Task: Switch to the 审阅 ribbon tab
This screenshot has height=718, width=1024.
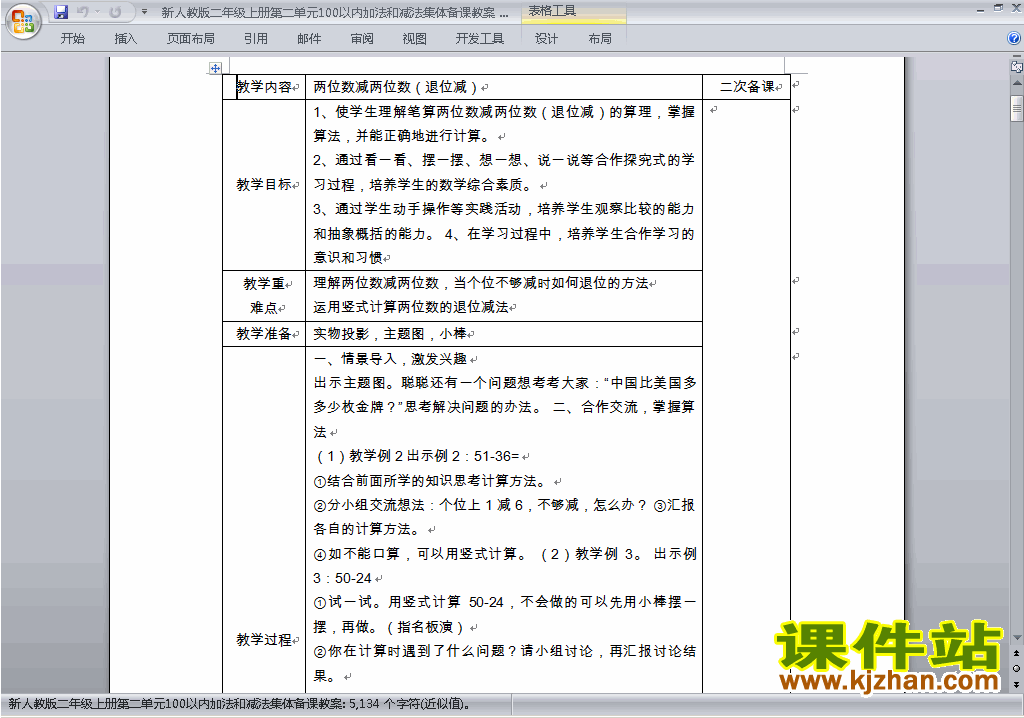Action: 362,39
